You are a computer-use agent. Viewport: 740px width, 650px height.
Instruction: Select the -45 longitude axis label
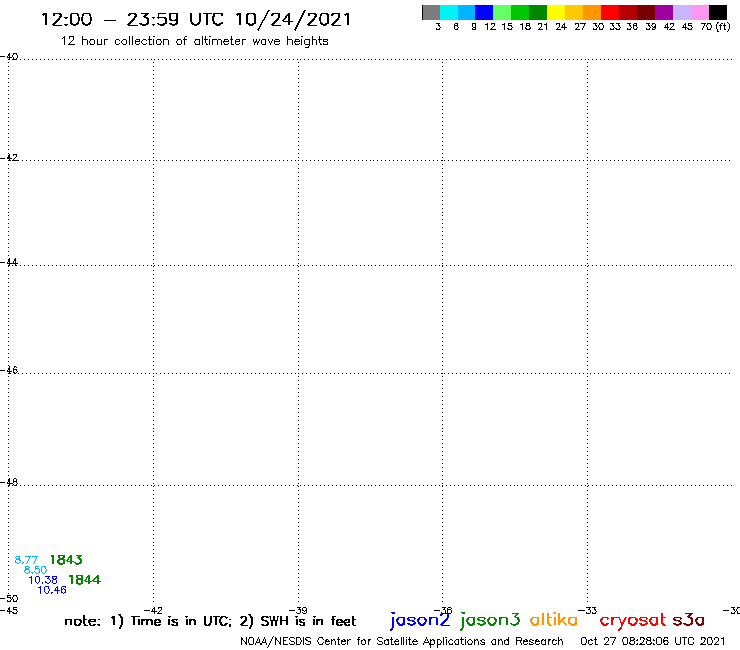[9, 610]
